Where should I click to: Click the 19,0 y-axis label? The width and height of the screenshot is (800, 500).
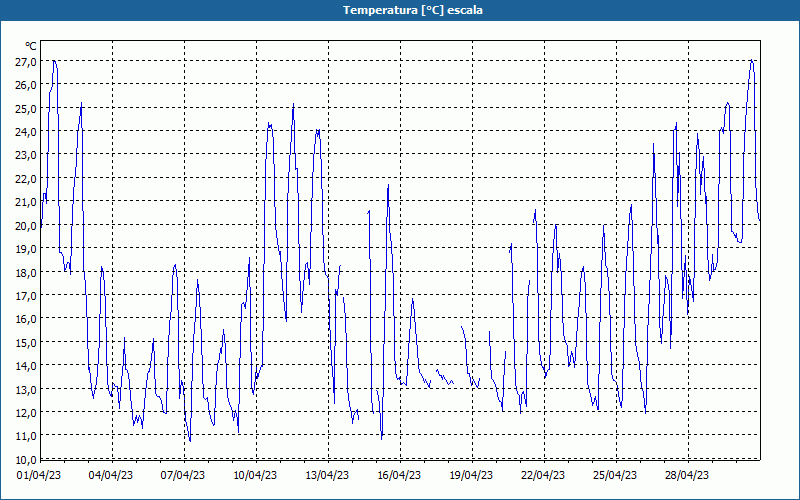pos(27,249)
